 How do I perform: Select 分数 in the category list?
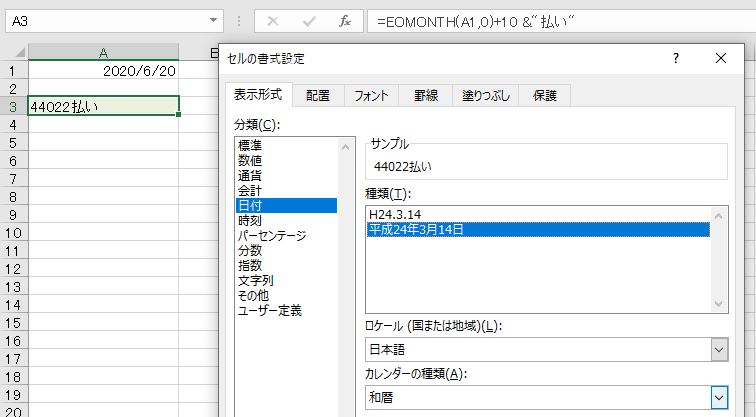tap(286, 250)
